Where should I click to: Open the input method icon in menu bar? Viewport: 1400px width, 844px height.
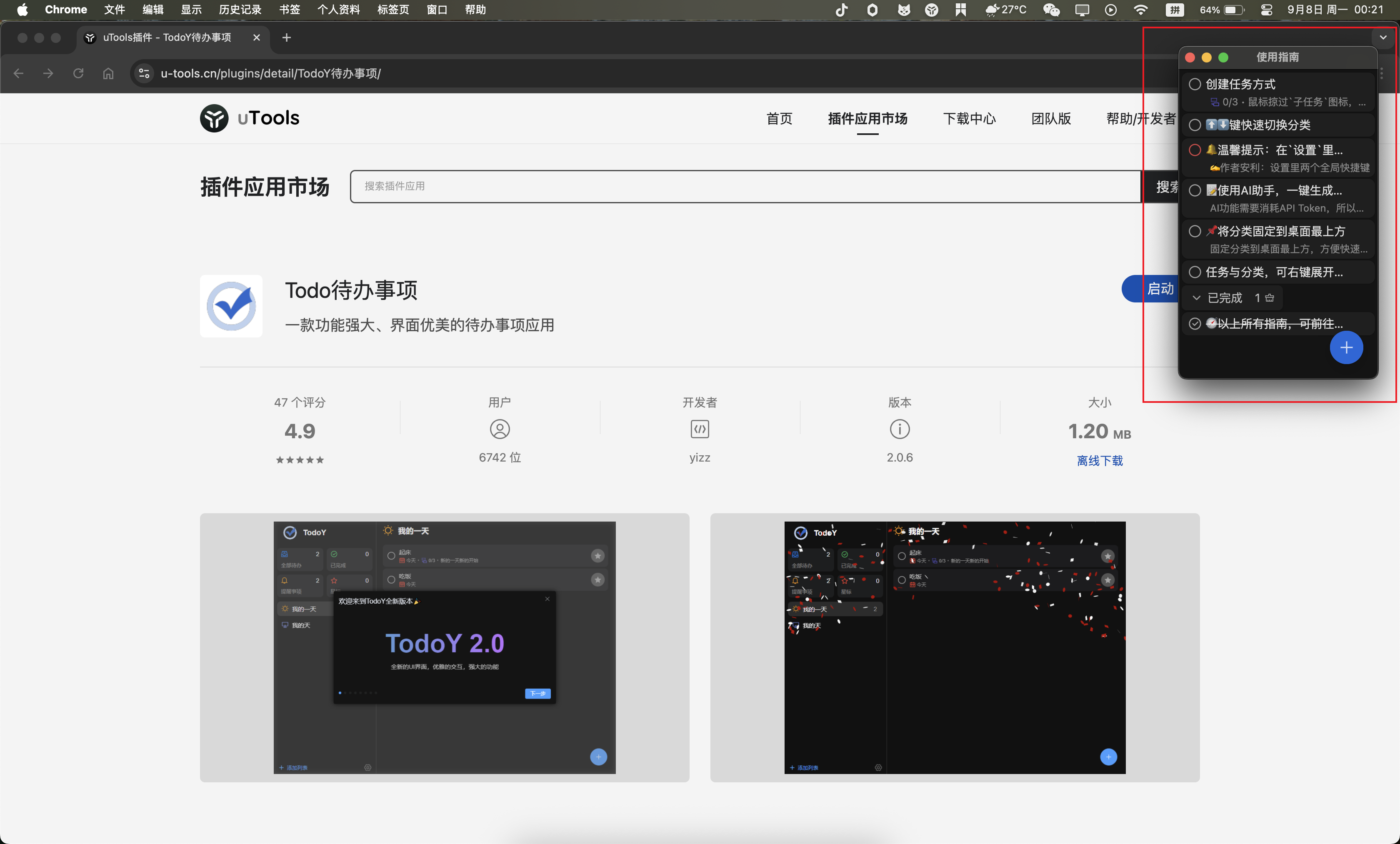point(1175,10)
